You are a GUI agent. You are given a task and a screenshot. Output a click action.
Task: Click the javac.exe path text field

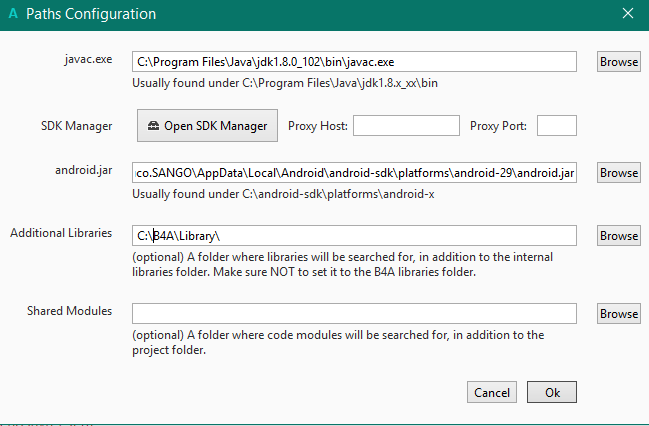point(354,62)
